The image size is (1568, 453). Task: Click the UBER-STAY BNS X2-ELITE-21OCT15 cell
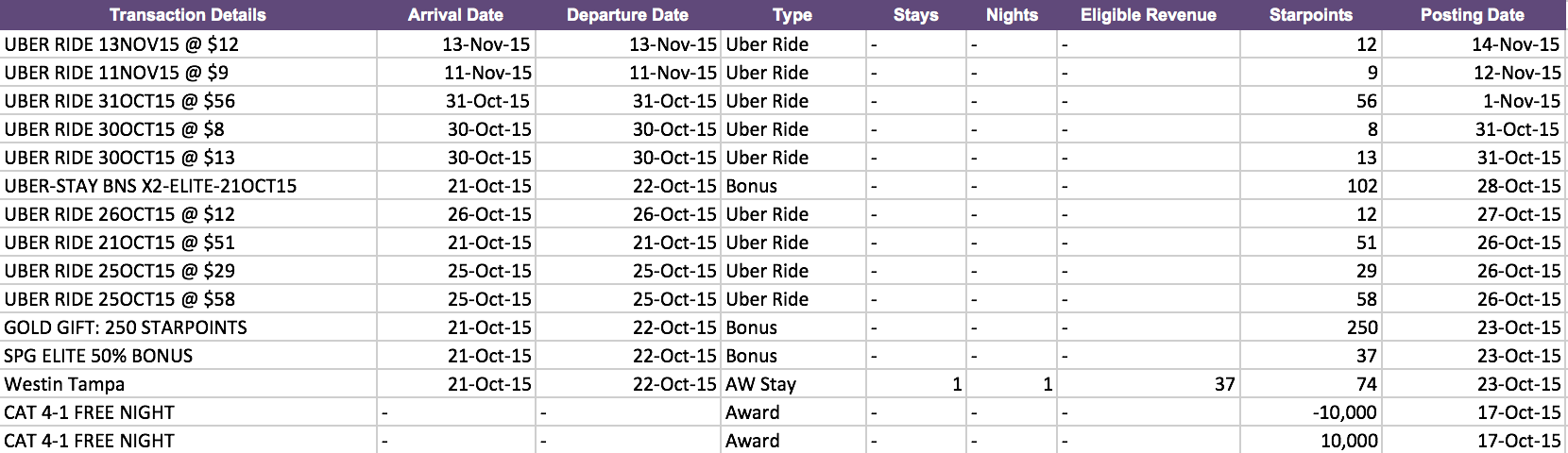188,186
